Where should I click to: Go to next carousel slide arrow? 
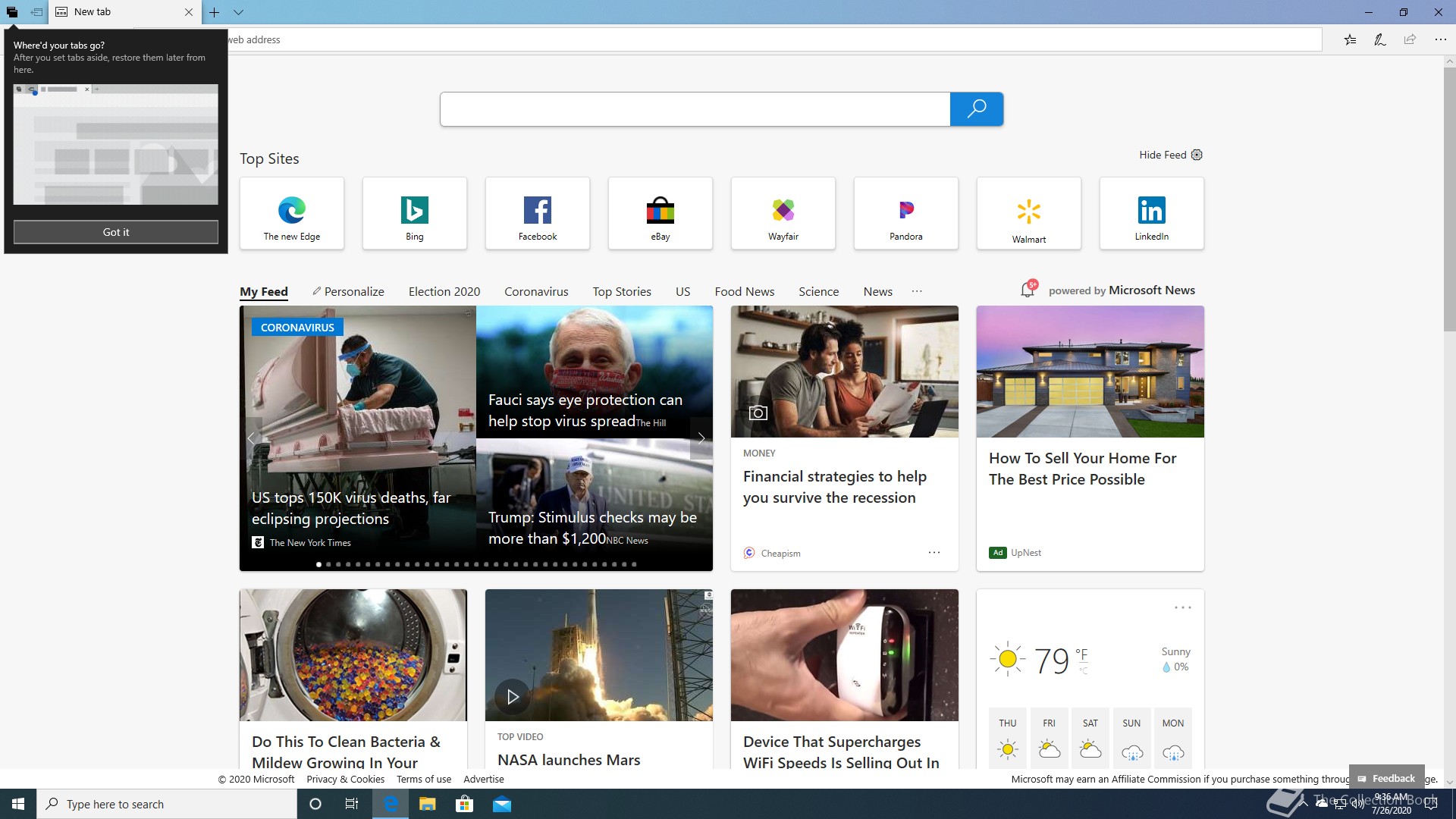coord(701,438)
